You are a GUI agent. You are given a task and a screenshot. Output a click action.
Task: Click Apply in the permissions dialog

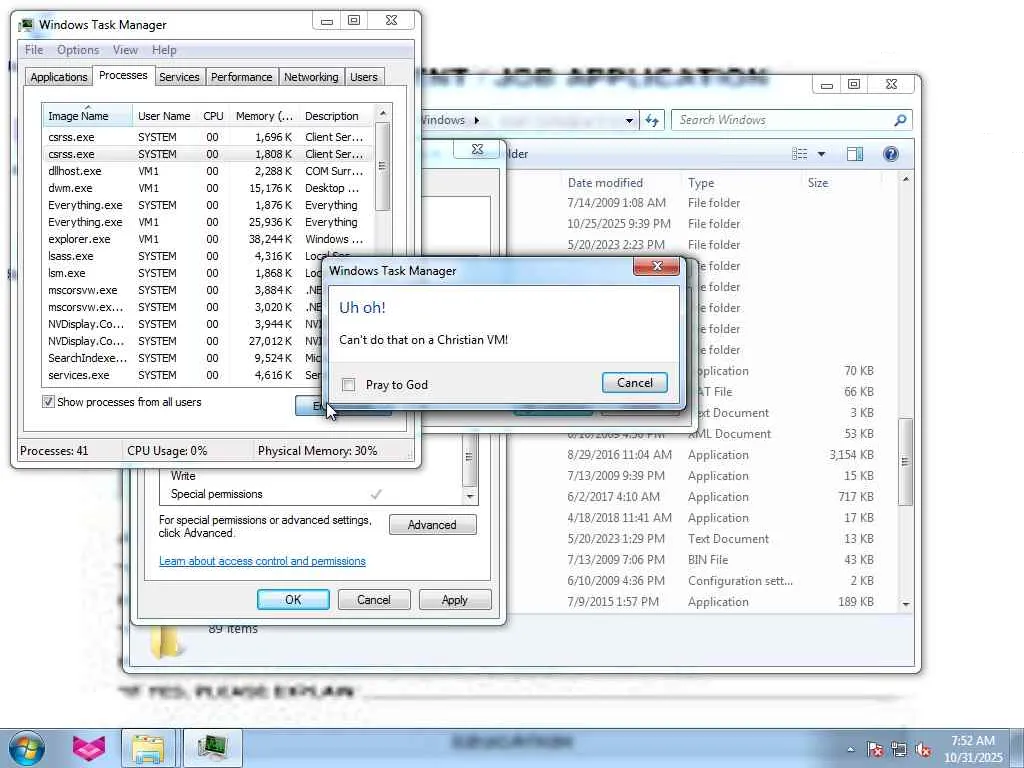pos(455,600)
